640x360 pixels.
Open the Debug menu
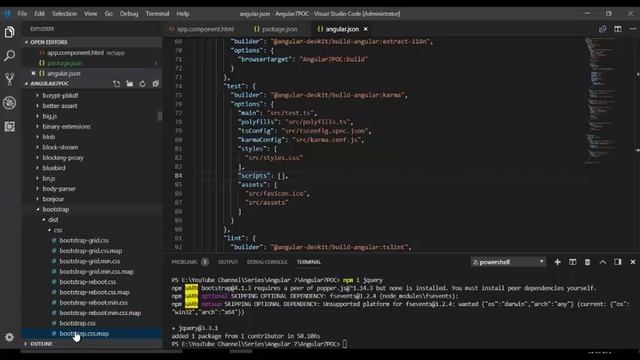(129, 13)
